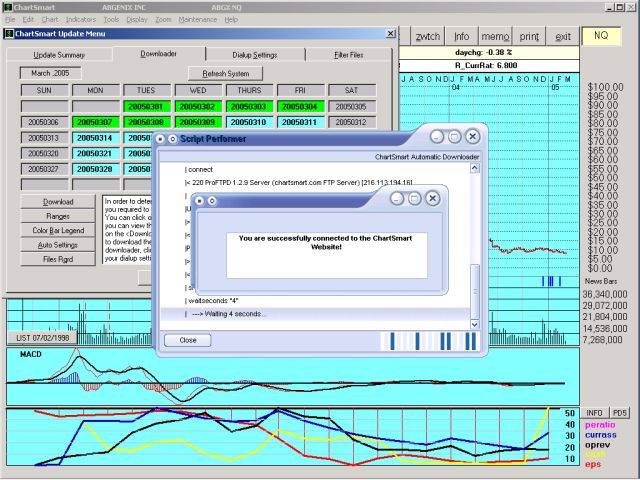Select date 20050302 in calendar
The height and width of the screenshot is (480, 640).
[x=197, y=107]
